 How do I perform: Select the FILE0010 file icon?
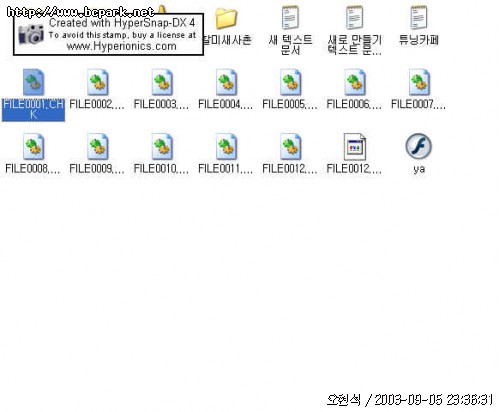tap(162, 147)
